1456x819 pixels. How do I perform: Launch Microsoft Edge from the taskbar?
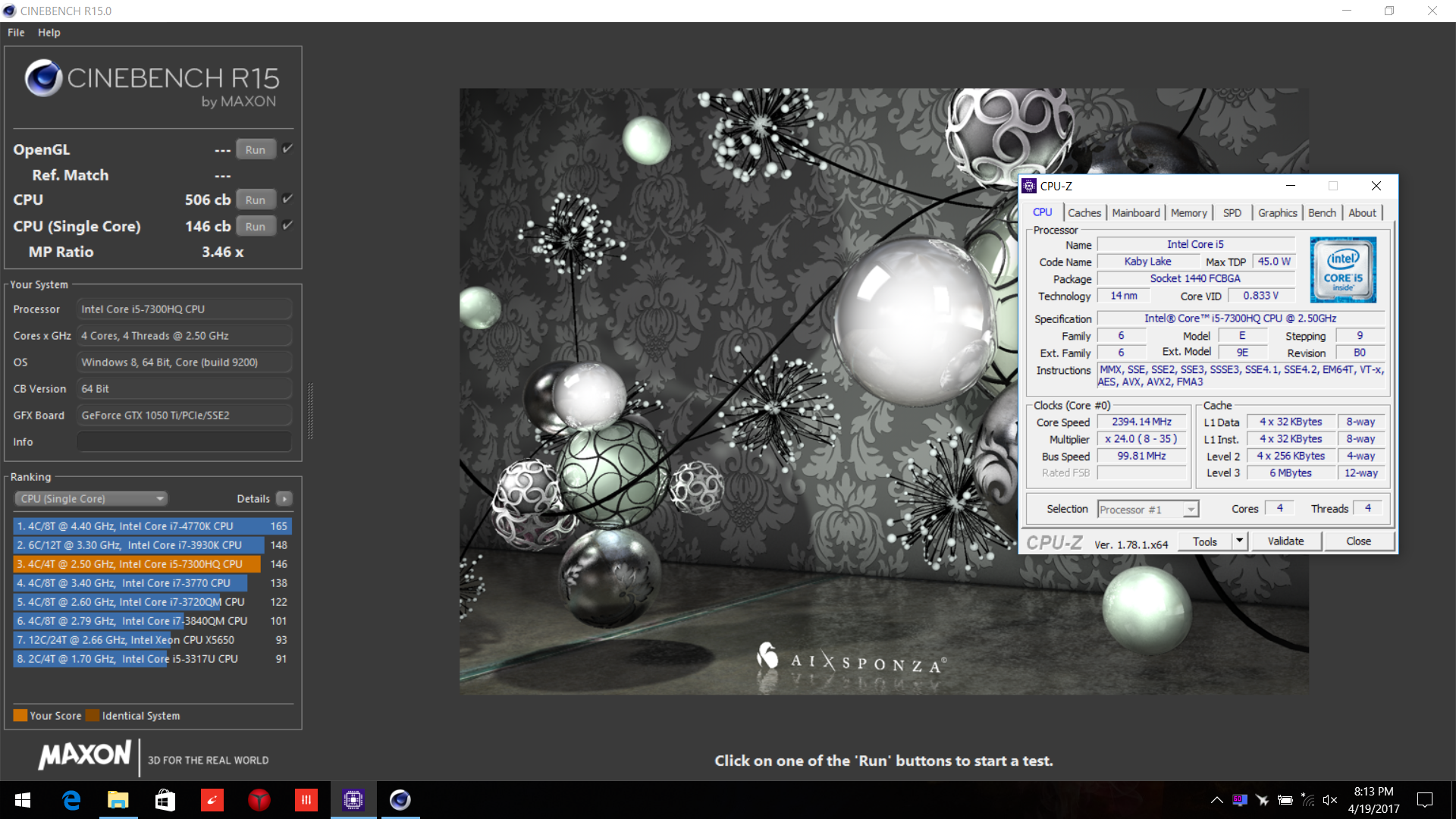click(71, 800)
